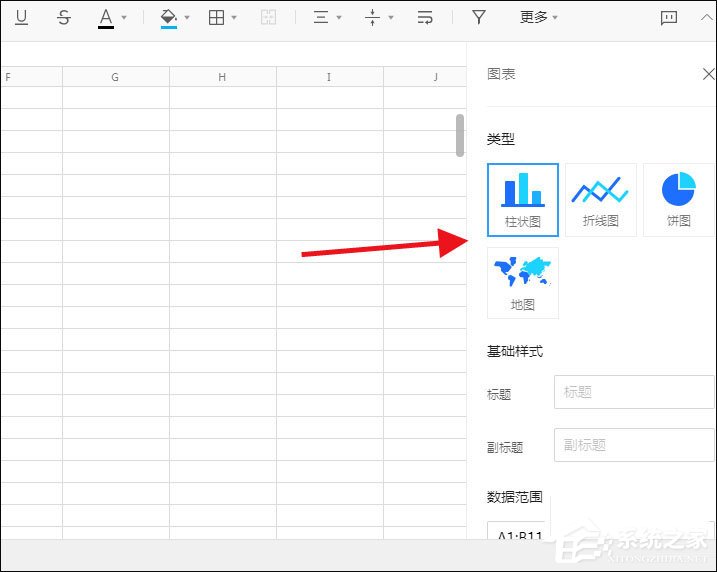Viewport: 717px width, 572px height.
Task: Click the filter funnel icon
Action: coord(479,17)
